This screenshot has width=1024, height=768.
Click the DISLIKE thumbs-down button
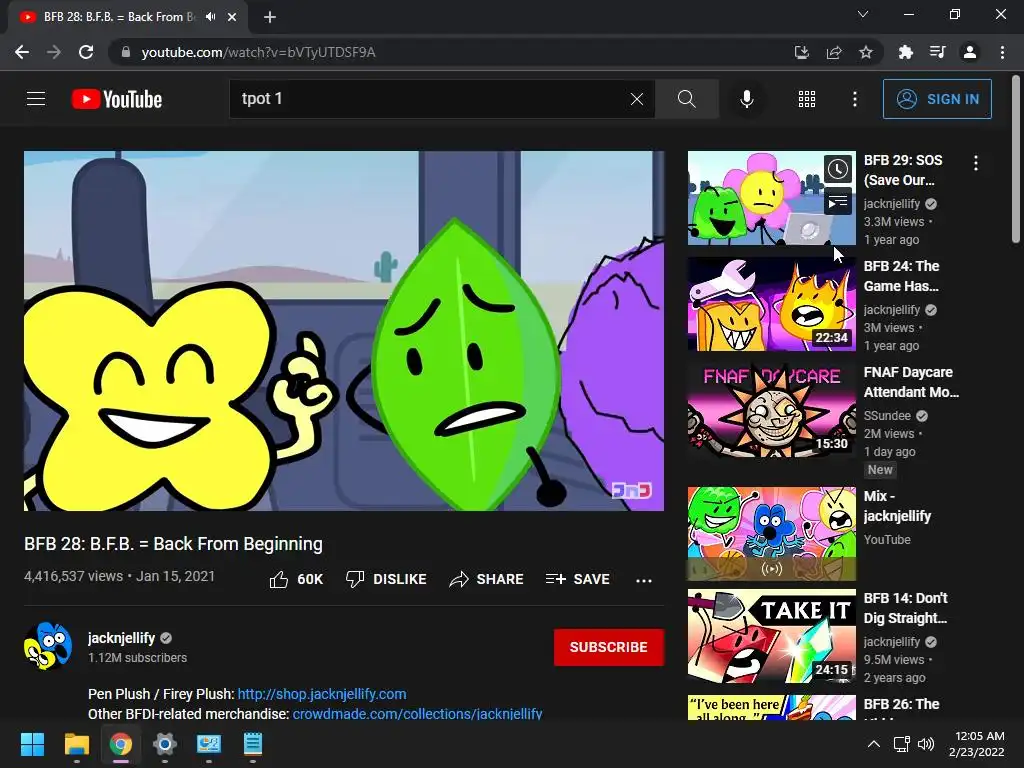pyautogui.click(x=386, y=579)
